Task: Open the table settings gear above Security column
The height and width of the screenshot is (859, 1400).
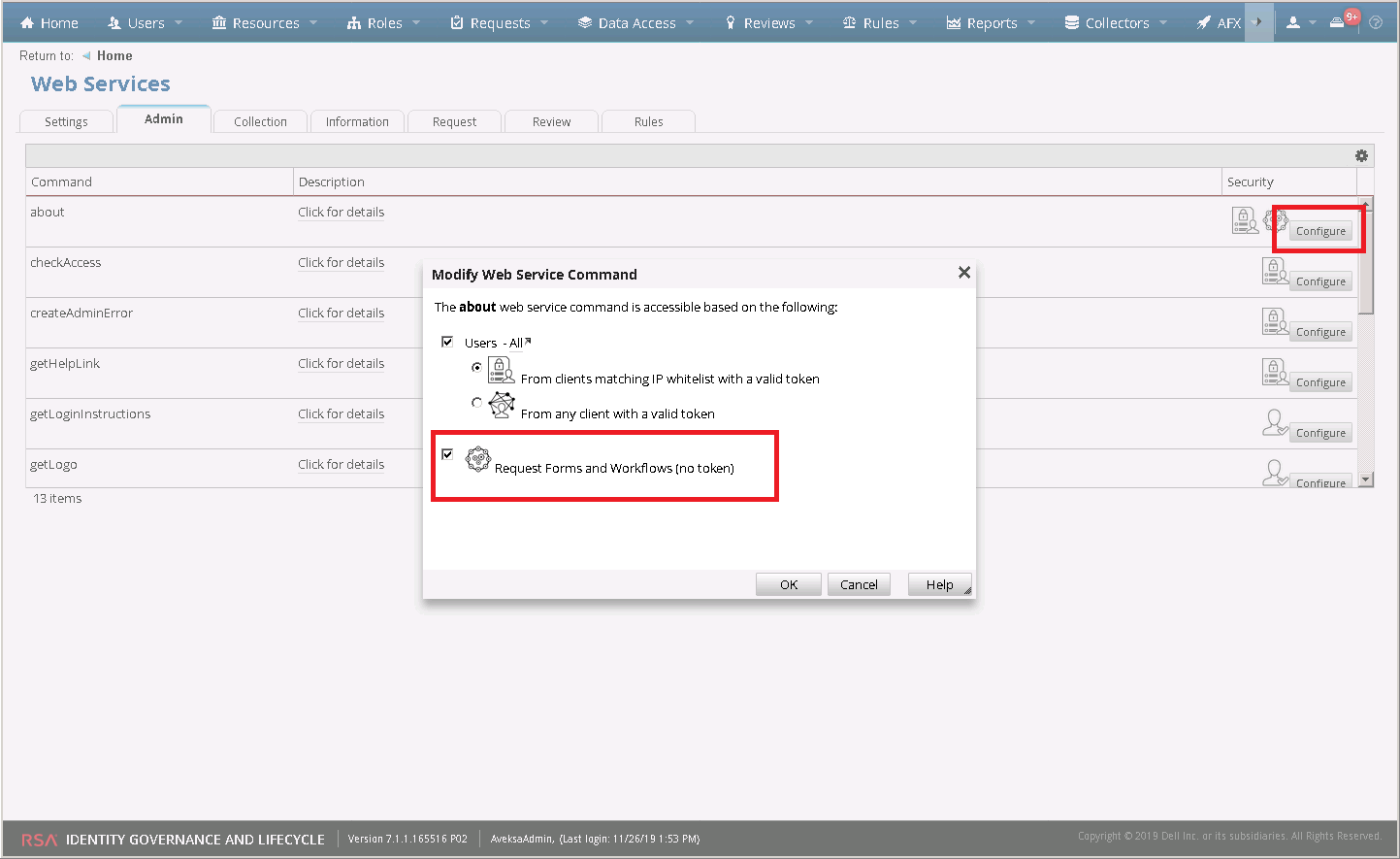Action: [1361, 155]
